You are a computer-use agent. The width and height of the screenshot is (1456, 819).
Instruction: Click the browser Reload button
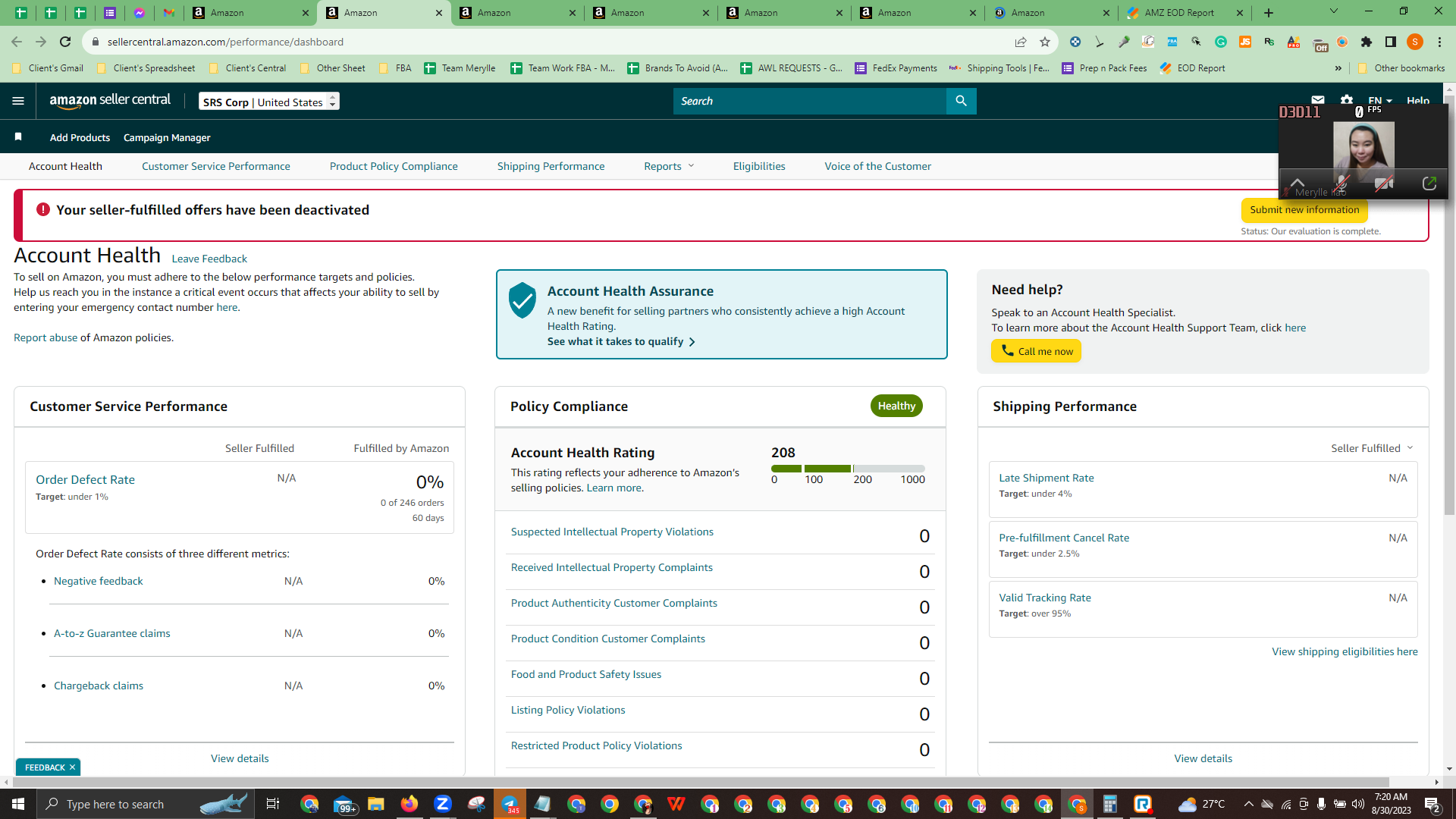pyautogui.click(x=65, y=42)
